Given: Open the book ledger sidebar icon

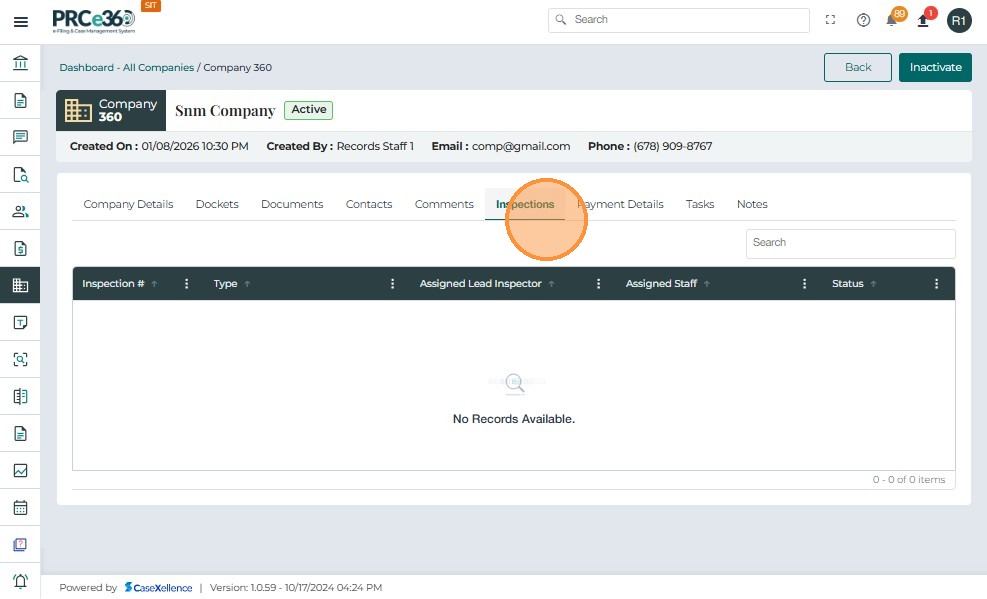Looking at the screenshot, I should click(20, 396).
